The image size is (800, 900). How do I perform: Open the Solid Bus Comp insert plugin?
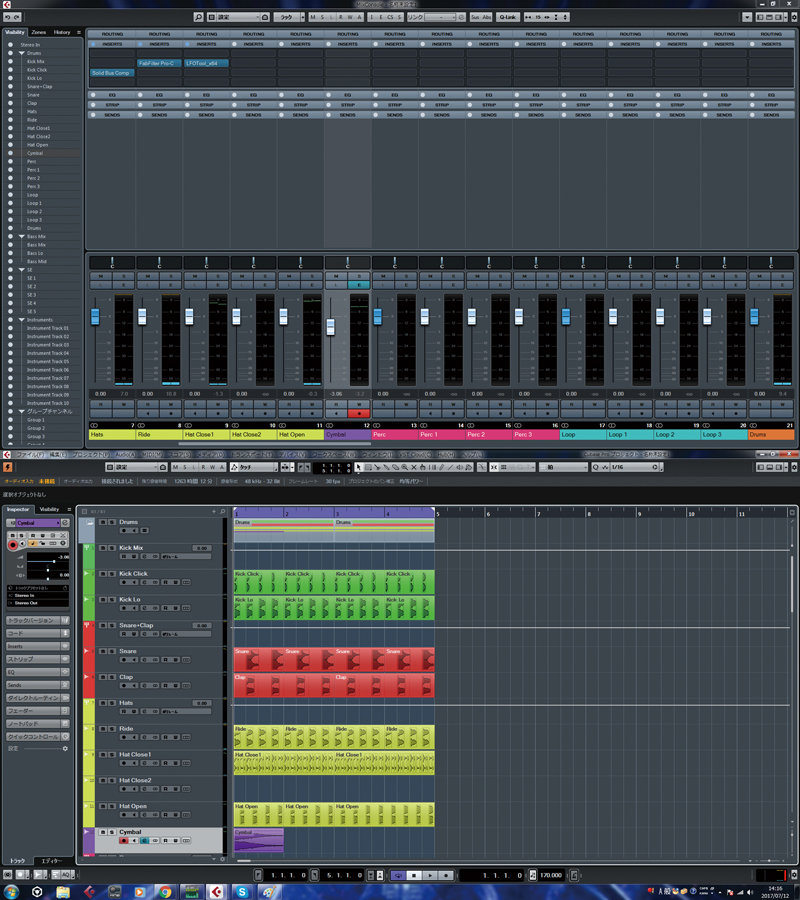click(x=110, y=73)
